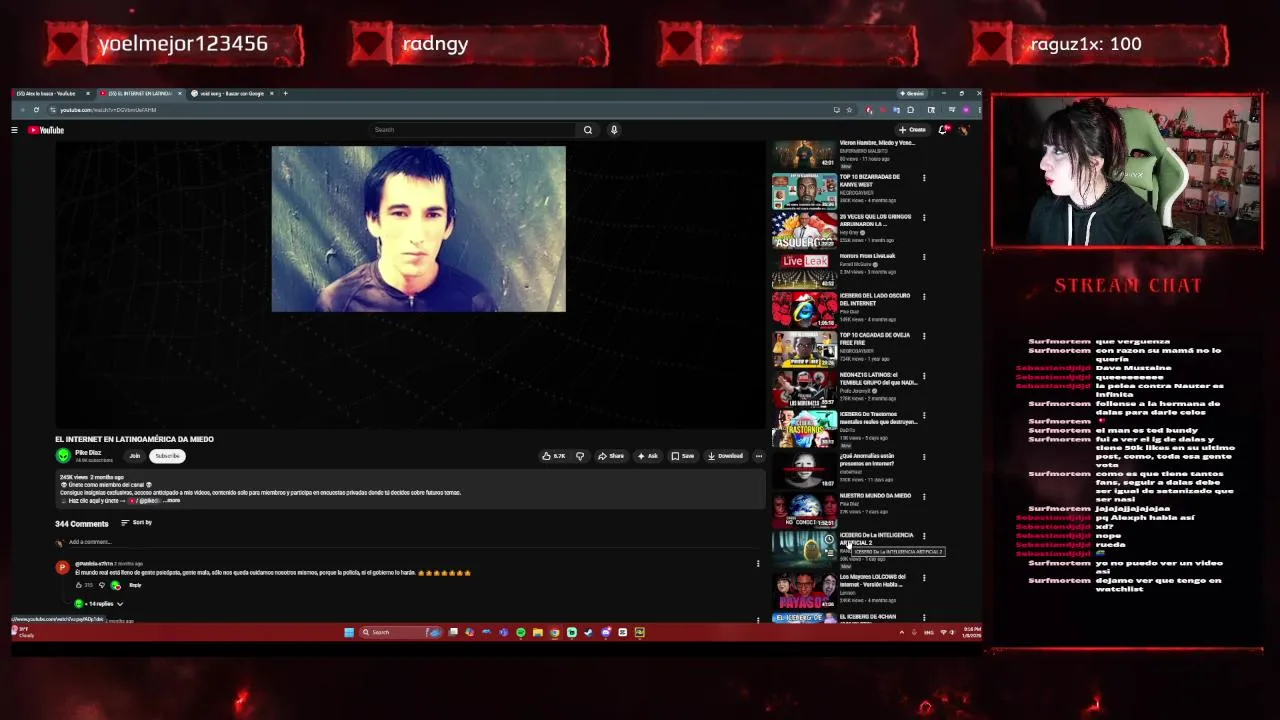Open the Windows Start button on the taskbar
The height and width of the screenshot is (720, 1280).
348,632
